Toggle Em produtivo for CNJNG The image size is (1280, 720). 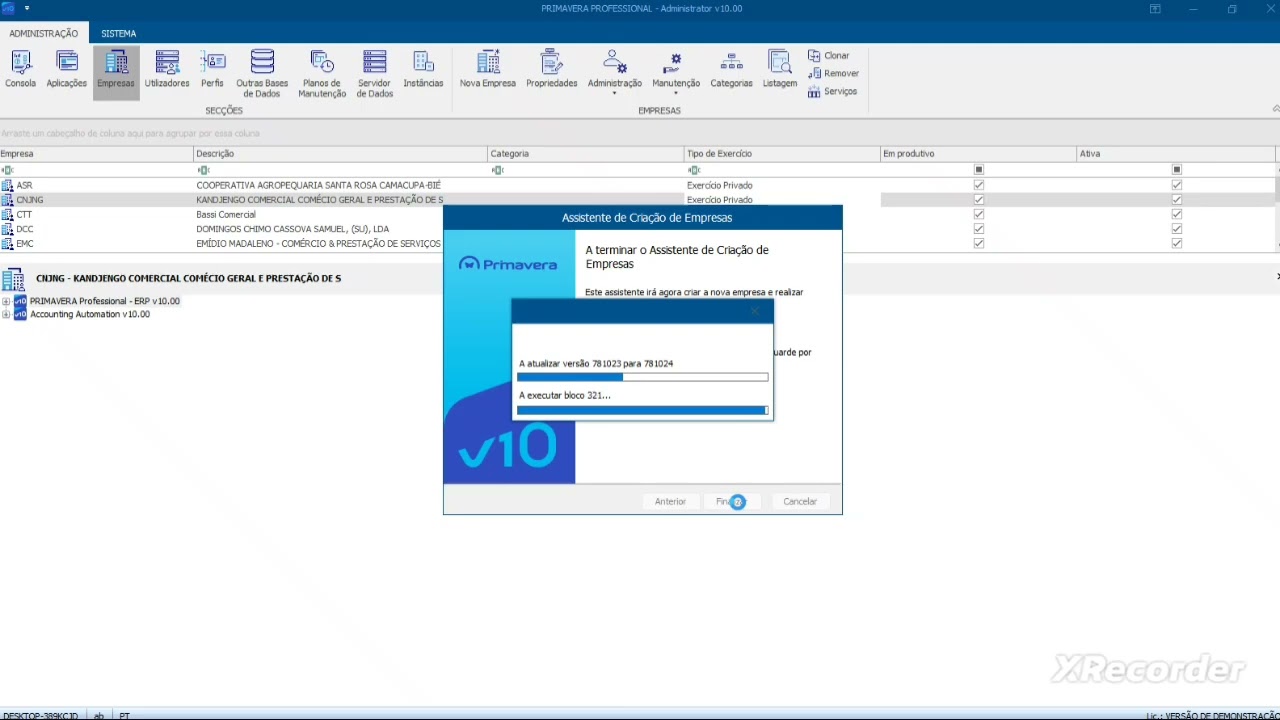click(979, 200)
